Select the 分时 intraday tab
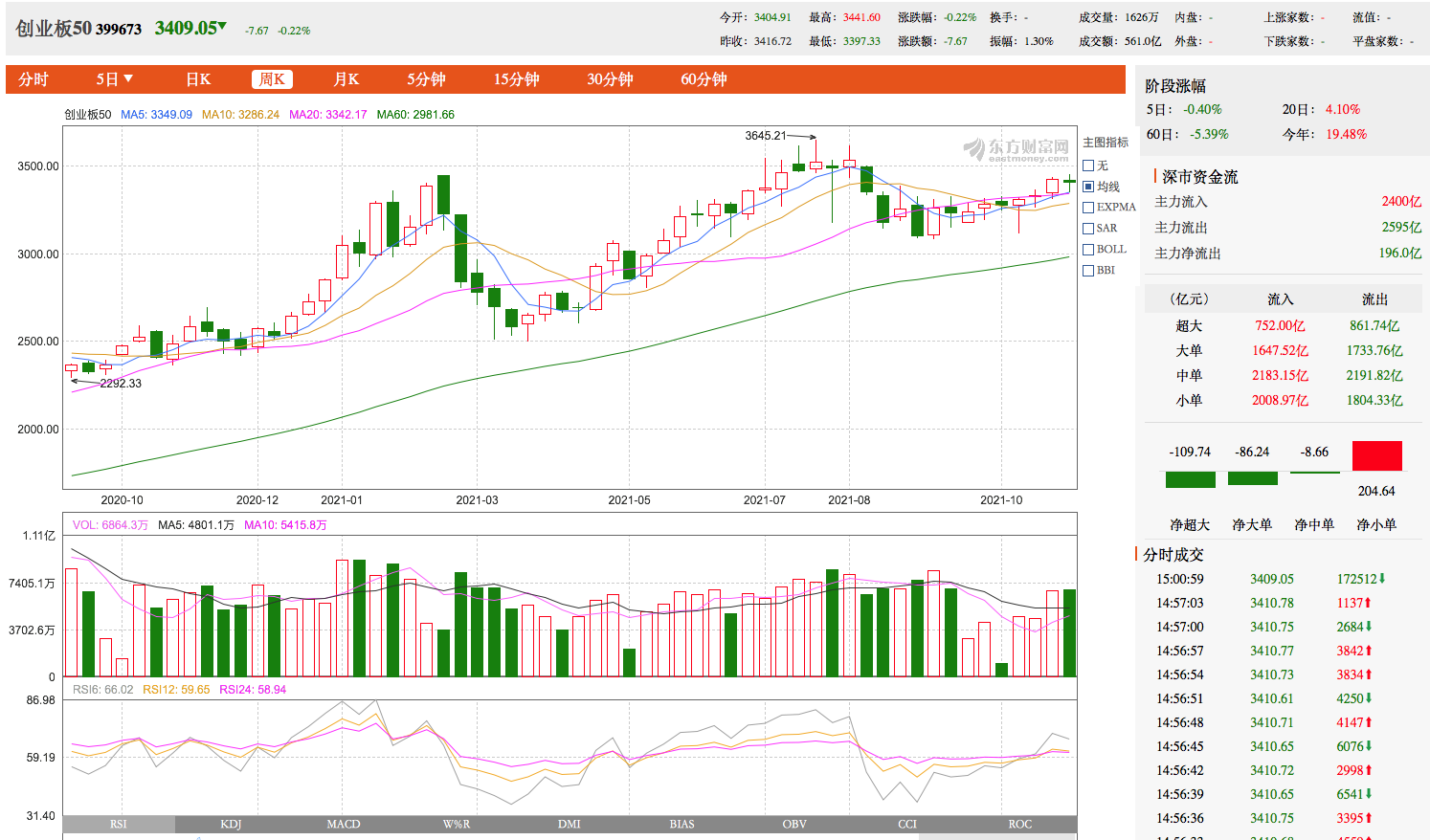This screenshot has height=840, width=1430. (34, 79)
